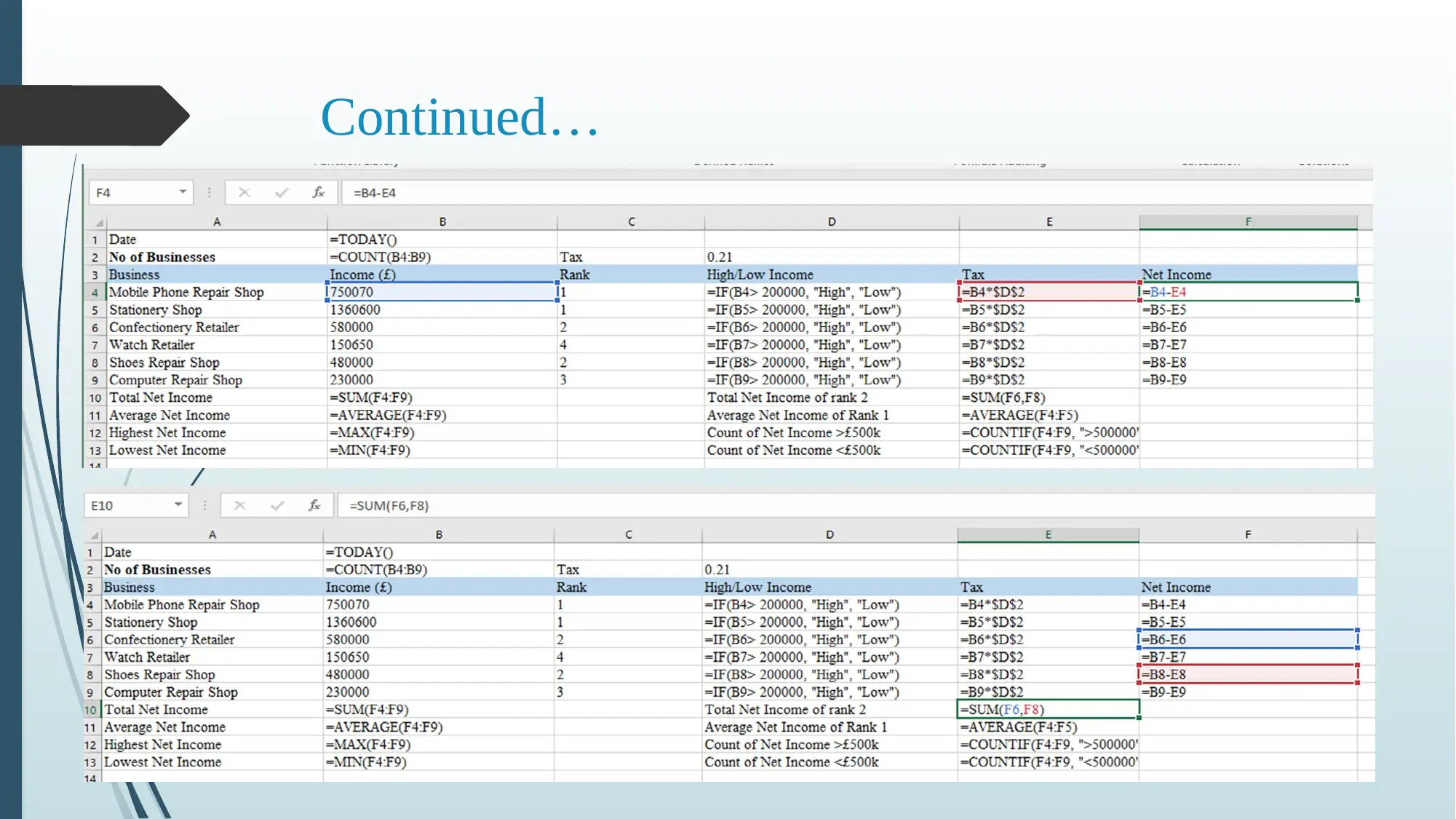Select column D header in lower sheet

pos(830,535)
